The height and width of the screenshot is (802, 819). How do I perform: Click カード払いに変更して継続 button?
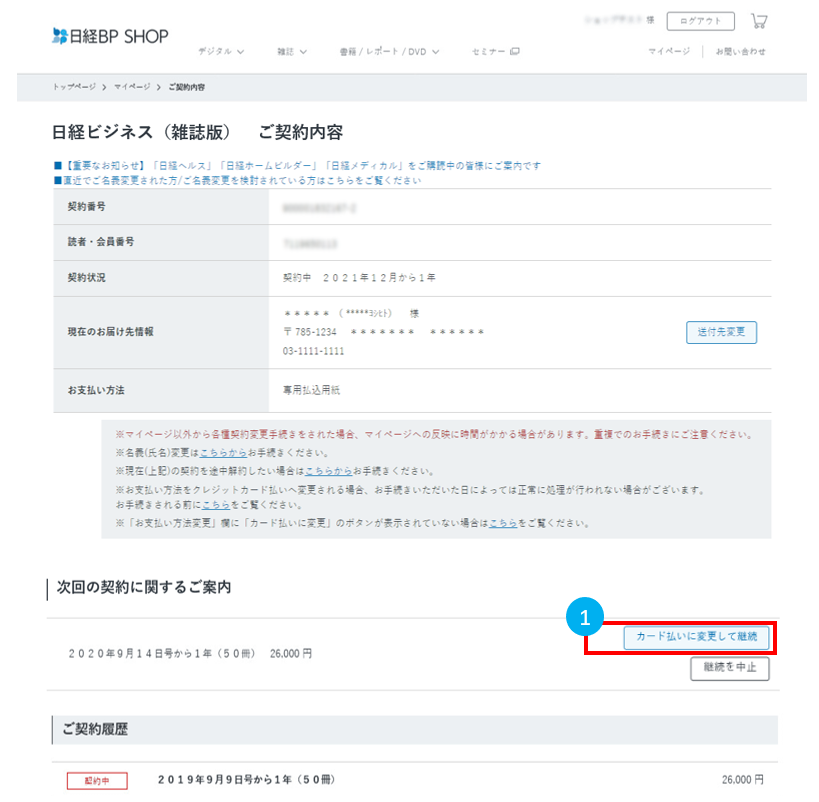coord(696,637)
